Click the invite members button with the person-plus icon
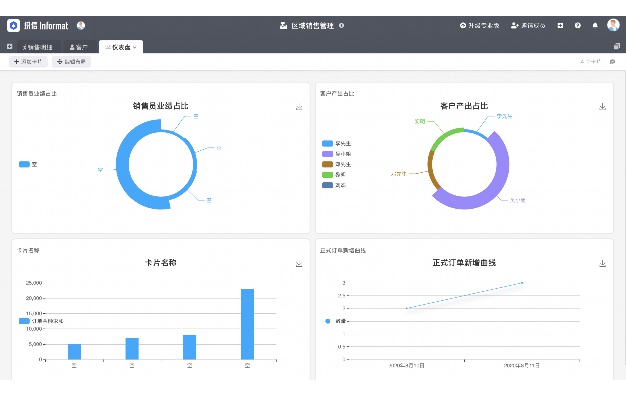 pyautogui.click(x=528, y=26)
